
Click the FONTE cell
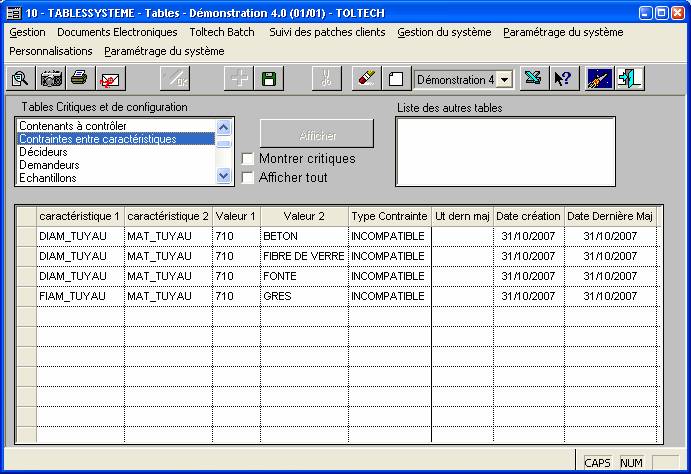(x=304, y=276)
